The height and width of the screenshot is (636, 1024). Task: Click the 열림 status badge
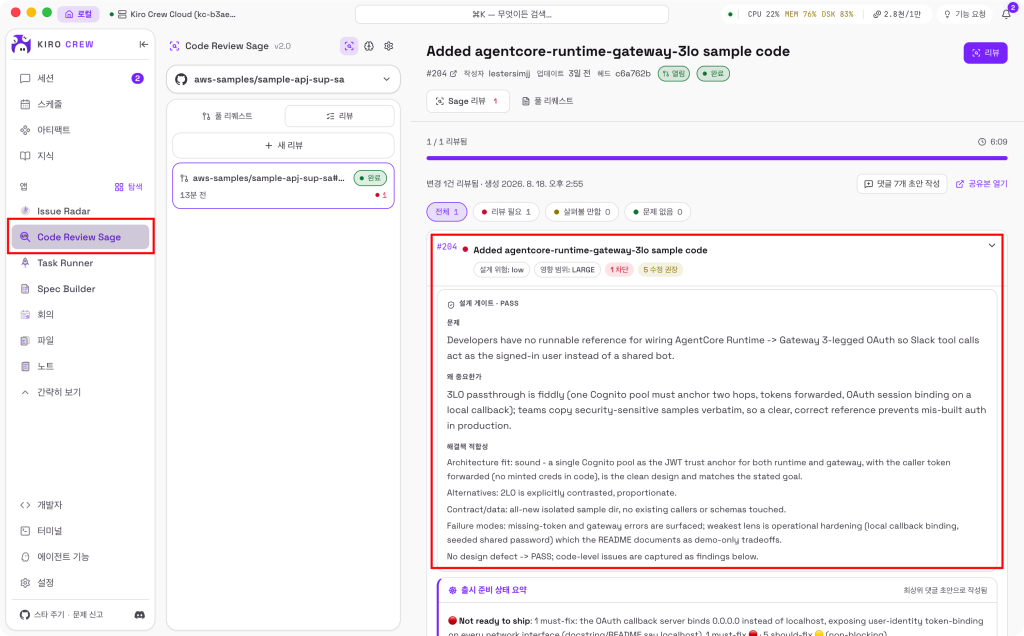pyautogui.click(x=673, y=74)
